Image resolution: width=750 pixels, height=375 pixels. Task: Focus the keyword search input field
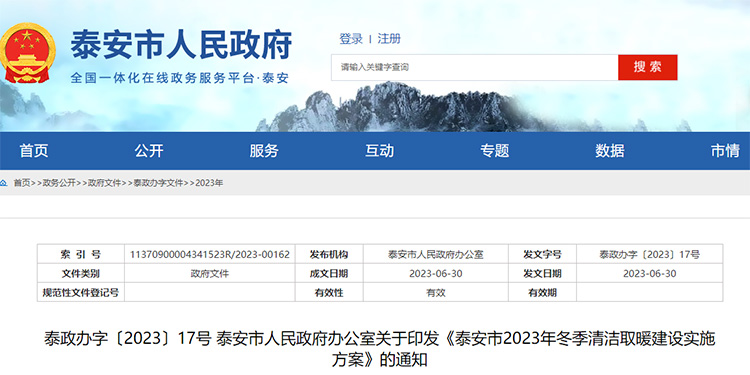474,67
